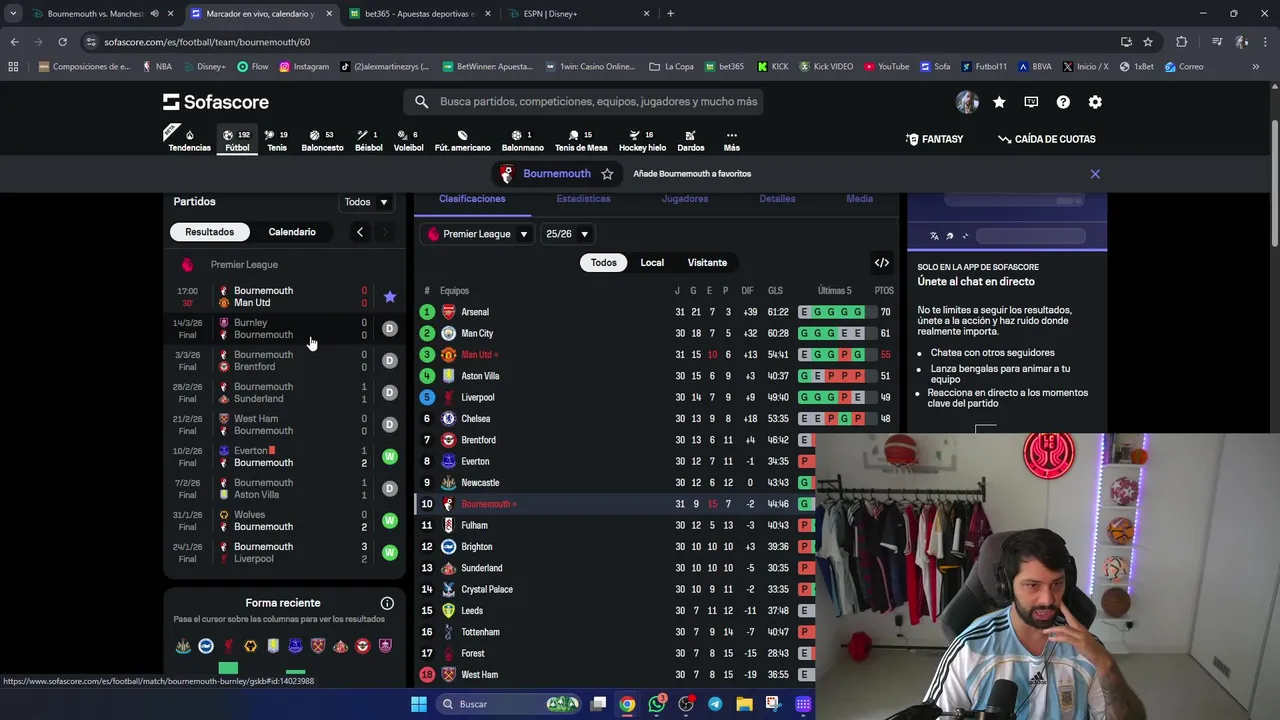Show more bookmarks chevron

[x=1255, y=67]
